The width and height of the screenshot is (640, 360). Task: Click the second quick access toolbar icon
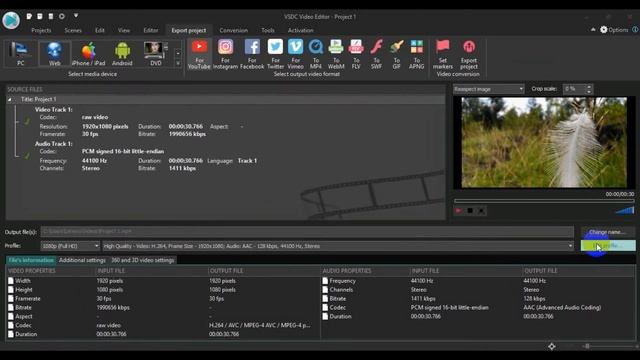tap(40, 16)
